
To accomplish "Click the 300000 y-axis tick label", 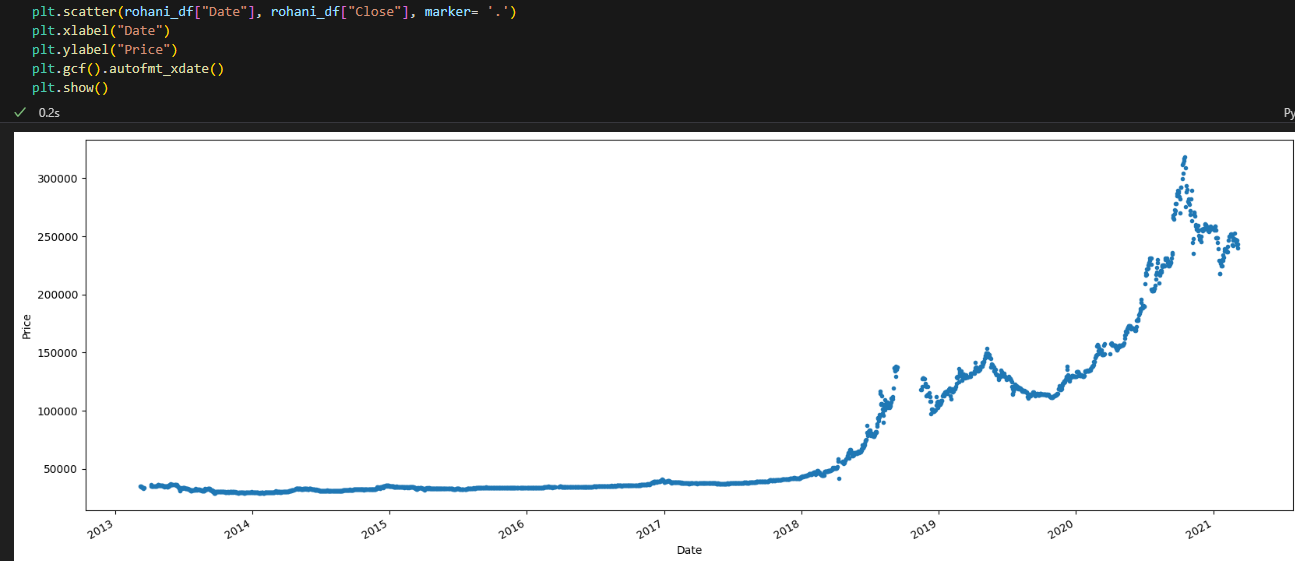I will click(x=58, y=178).
